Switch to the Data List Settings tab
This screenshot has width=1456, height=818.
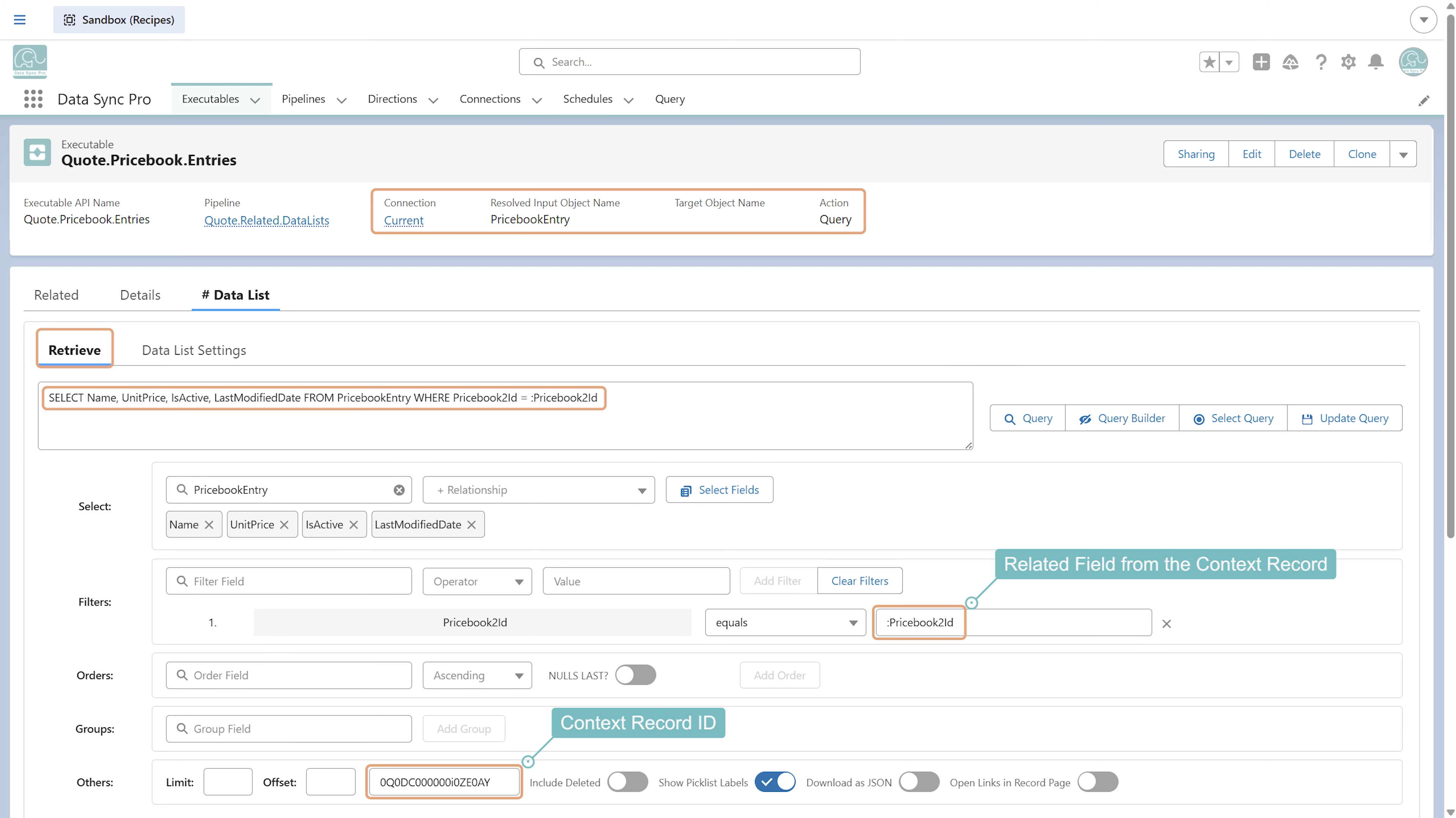(194, 350)
